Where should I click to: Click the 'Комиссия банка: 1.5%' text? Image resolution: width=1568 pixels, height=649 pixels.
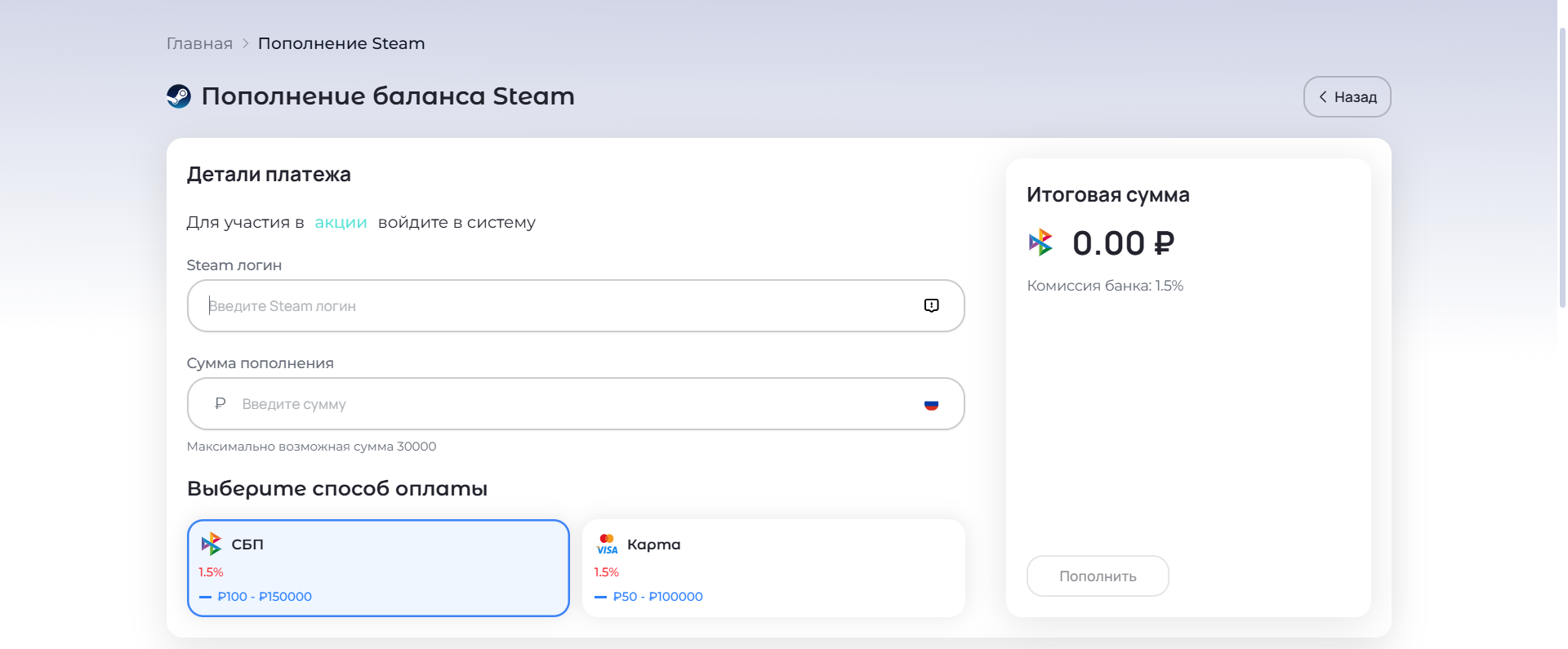[x=1105, y=286]
